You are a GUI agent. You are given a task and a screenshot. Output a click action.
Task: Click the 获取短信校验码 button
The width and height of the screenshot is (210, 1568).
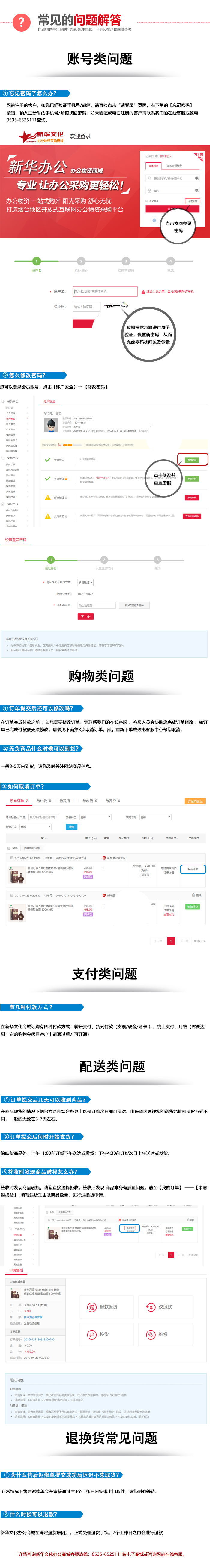134,605
